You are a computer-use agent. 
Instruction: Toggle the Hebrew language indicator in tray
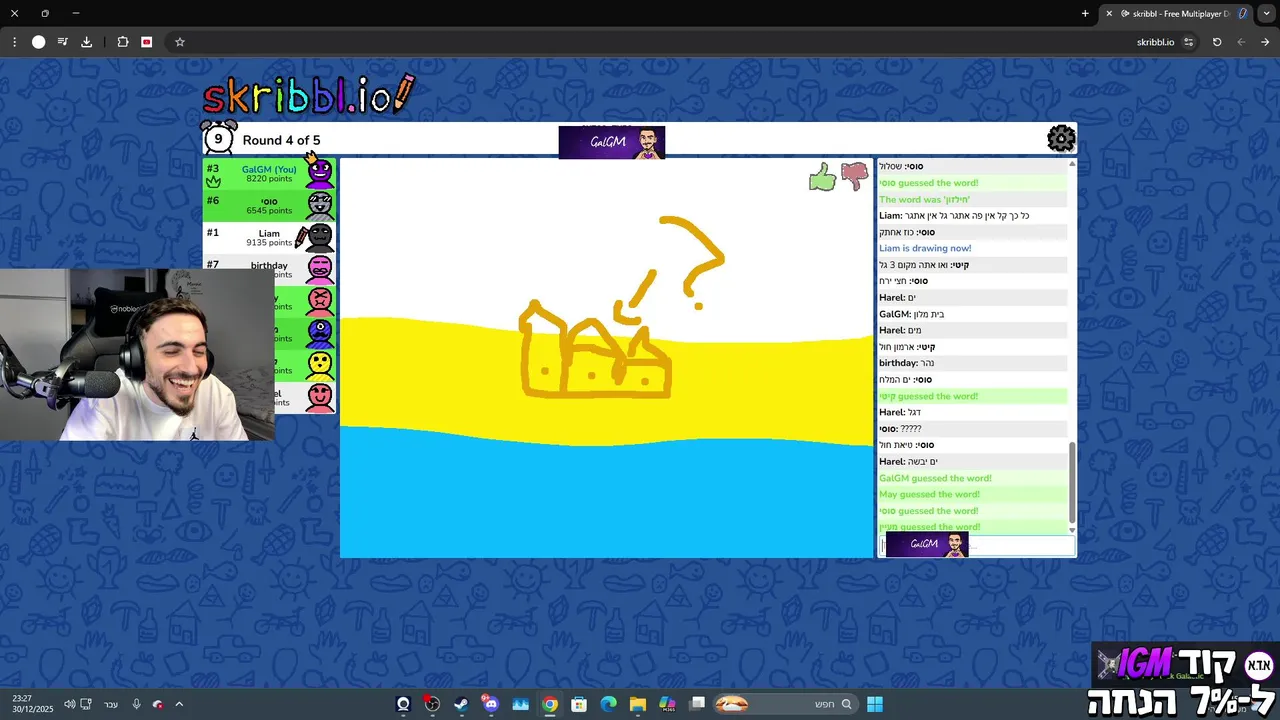111,704
